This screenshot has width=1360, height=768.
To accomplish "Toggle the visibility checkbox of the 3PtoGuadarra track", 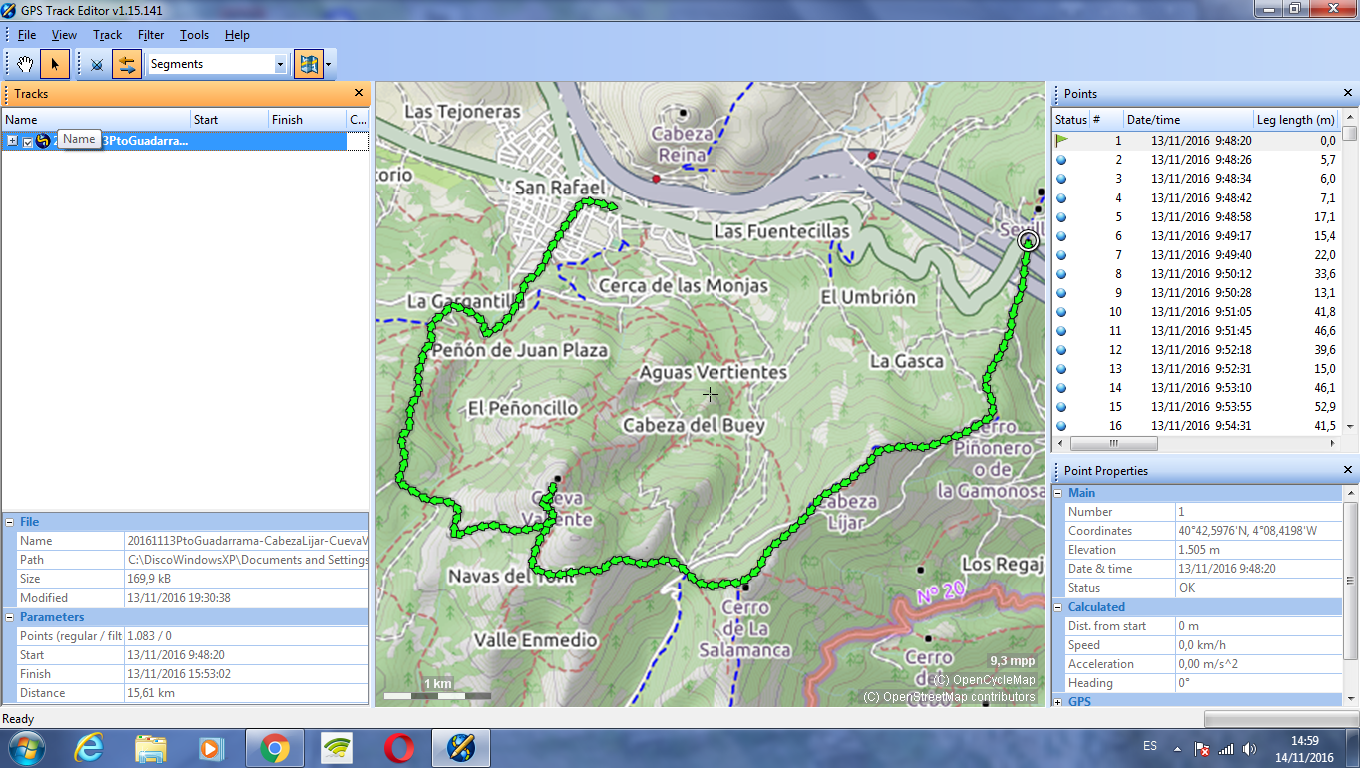I will (28, 141).
